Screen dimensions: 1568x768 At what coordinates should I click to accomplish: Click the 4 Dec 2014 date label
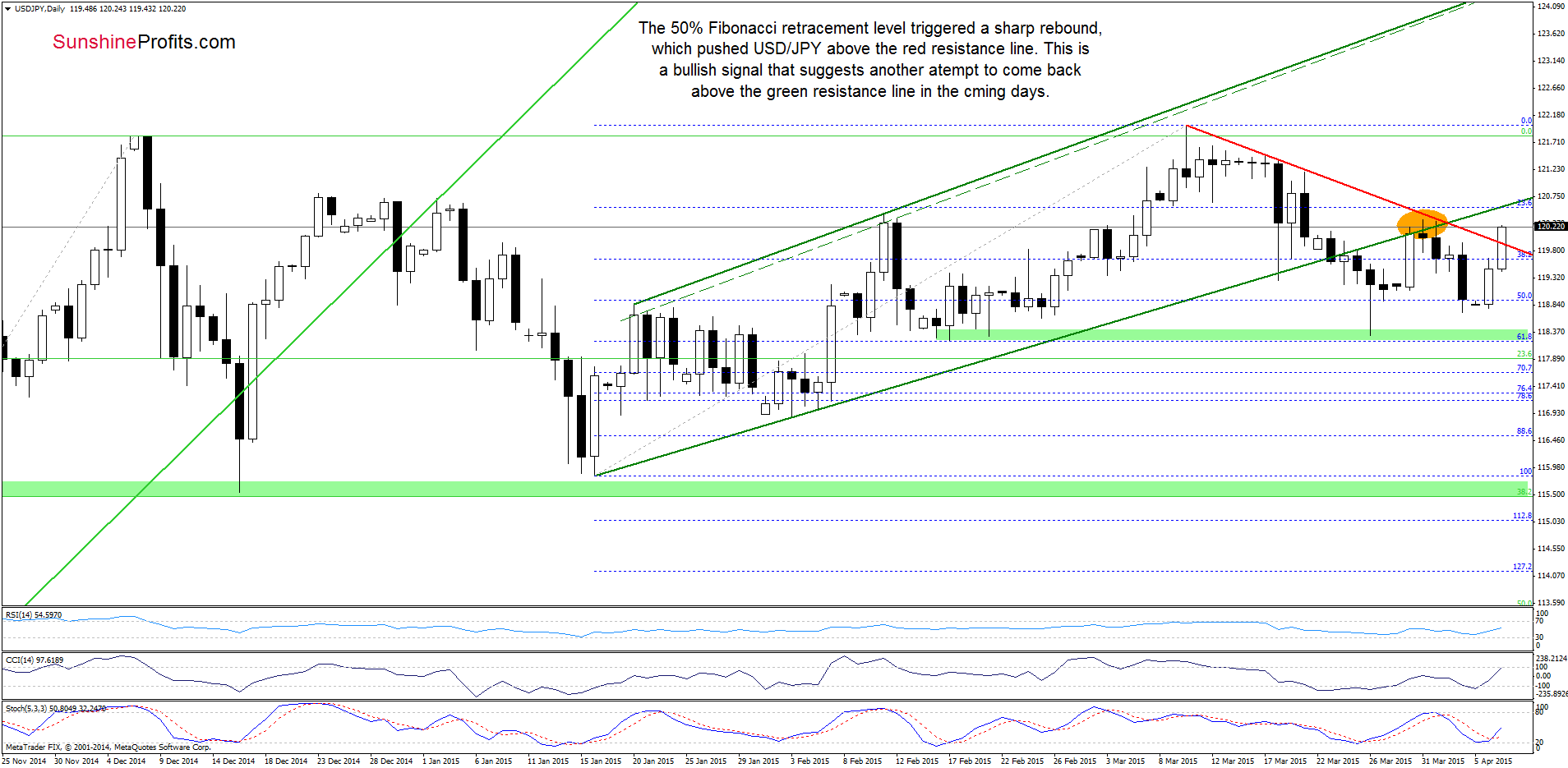(x=126, y=761)
